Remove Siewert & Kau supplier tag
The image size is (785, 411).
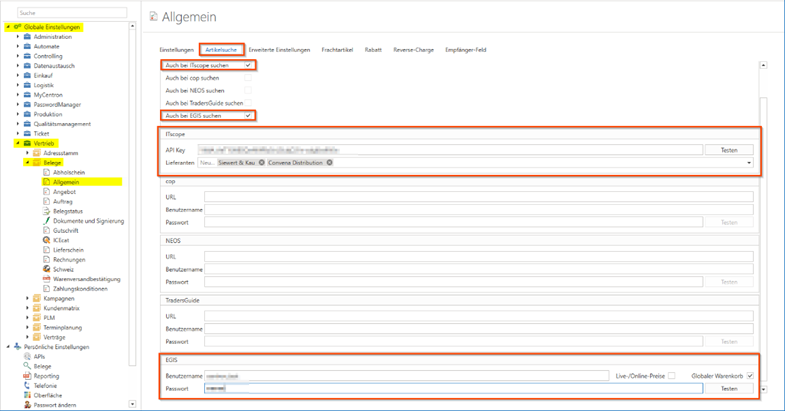(261, 162)
